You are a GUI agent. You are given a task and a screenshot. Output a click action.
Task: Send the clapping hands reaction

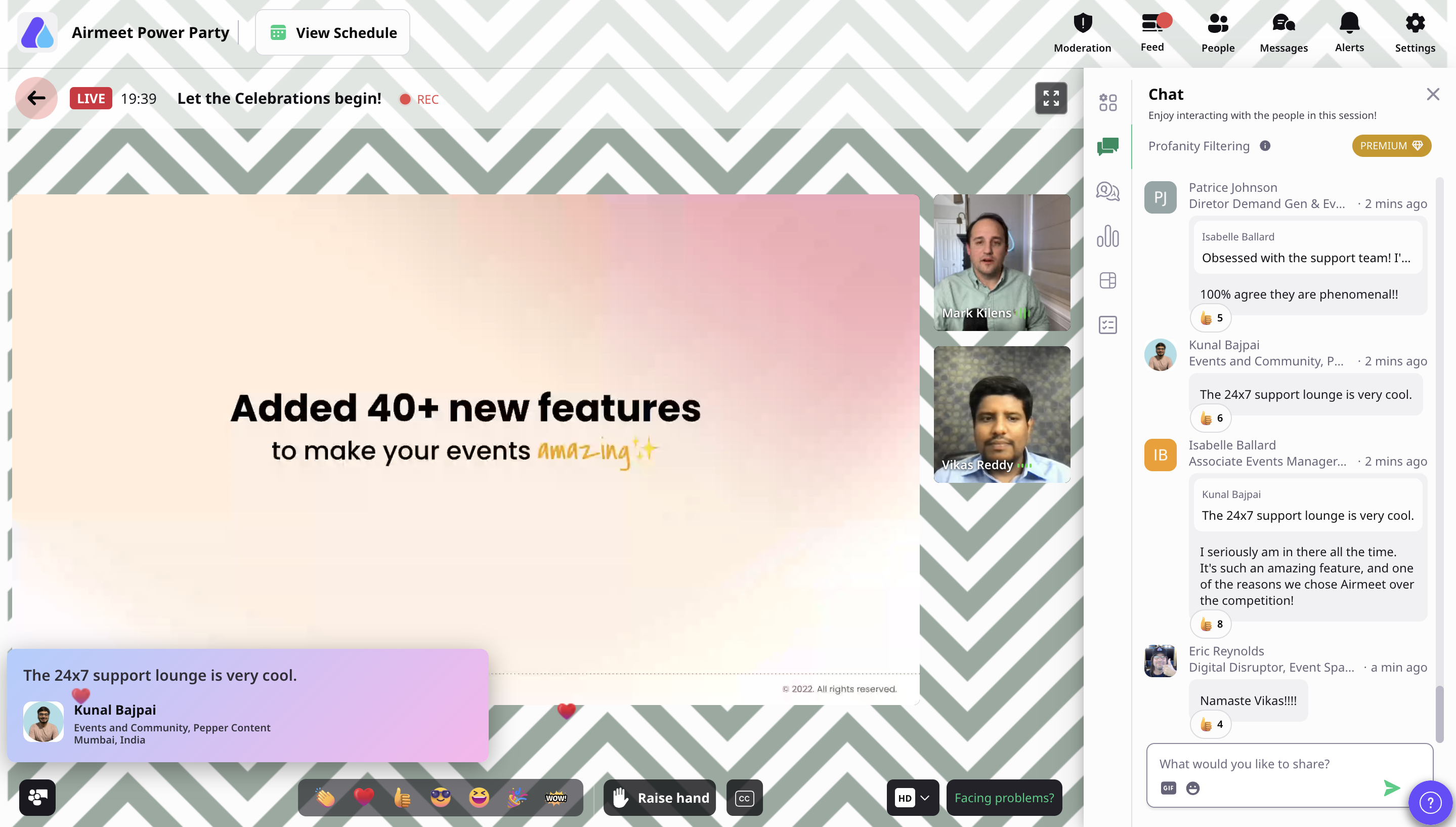326,798
